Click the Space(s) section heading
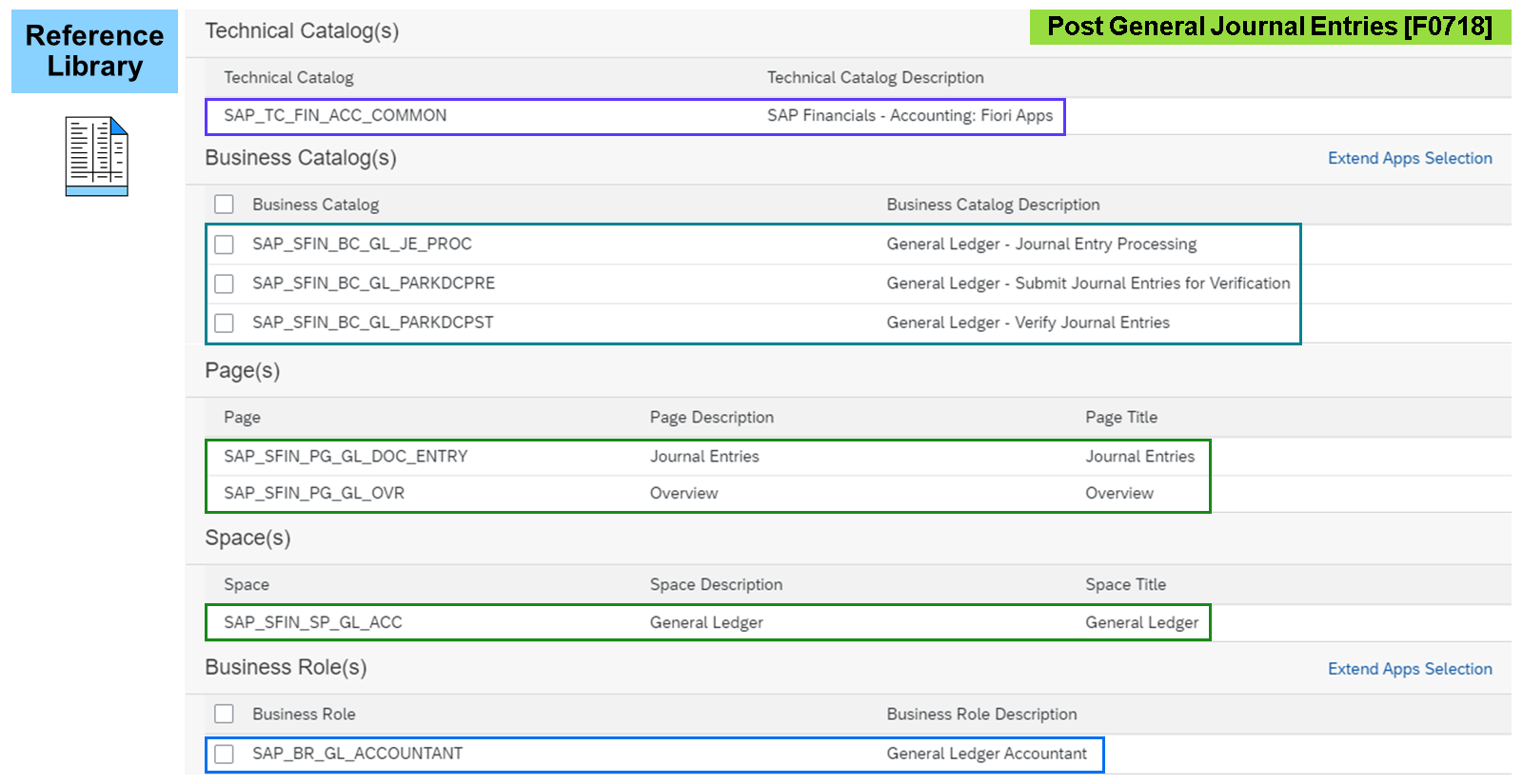This screenshot has width=1523, height=784. pos(247,539)
